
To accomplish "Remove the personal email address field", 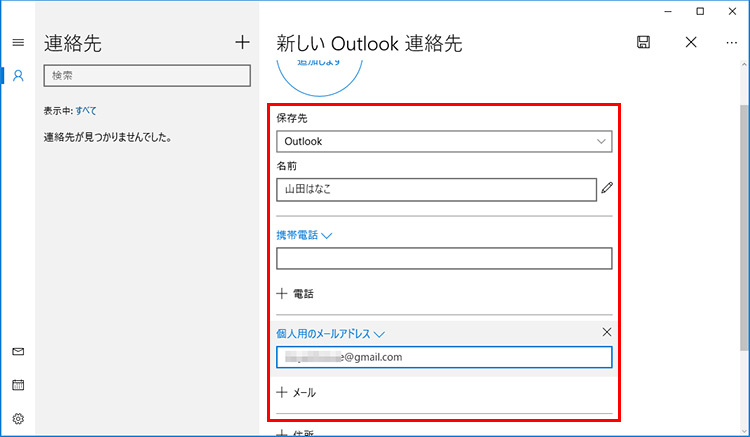I will click(x=606, y=332).
